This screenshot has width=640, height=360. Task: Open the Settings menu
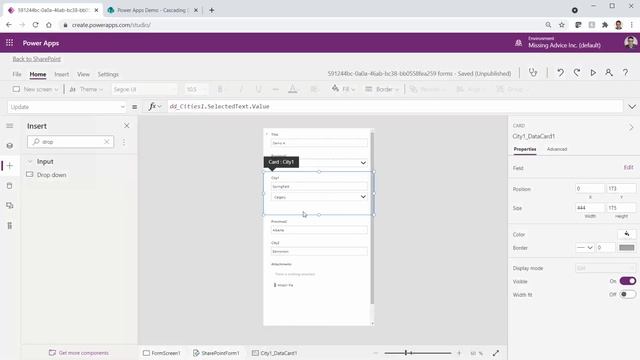pos(108,74)
